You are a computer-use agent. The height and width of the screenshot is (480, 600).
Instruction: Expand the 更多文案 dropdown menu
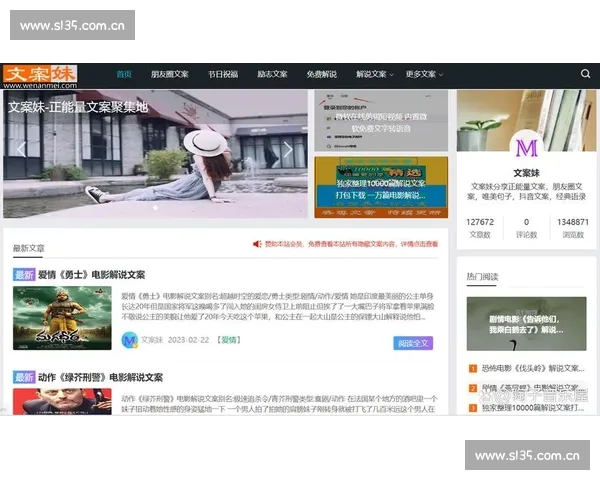424,74
